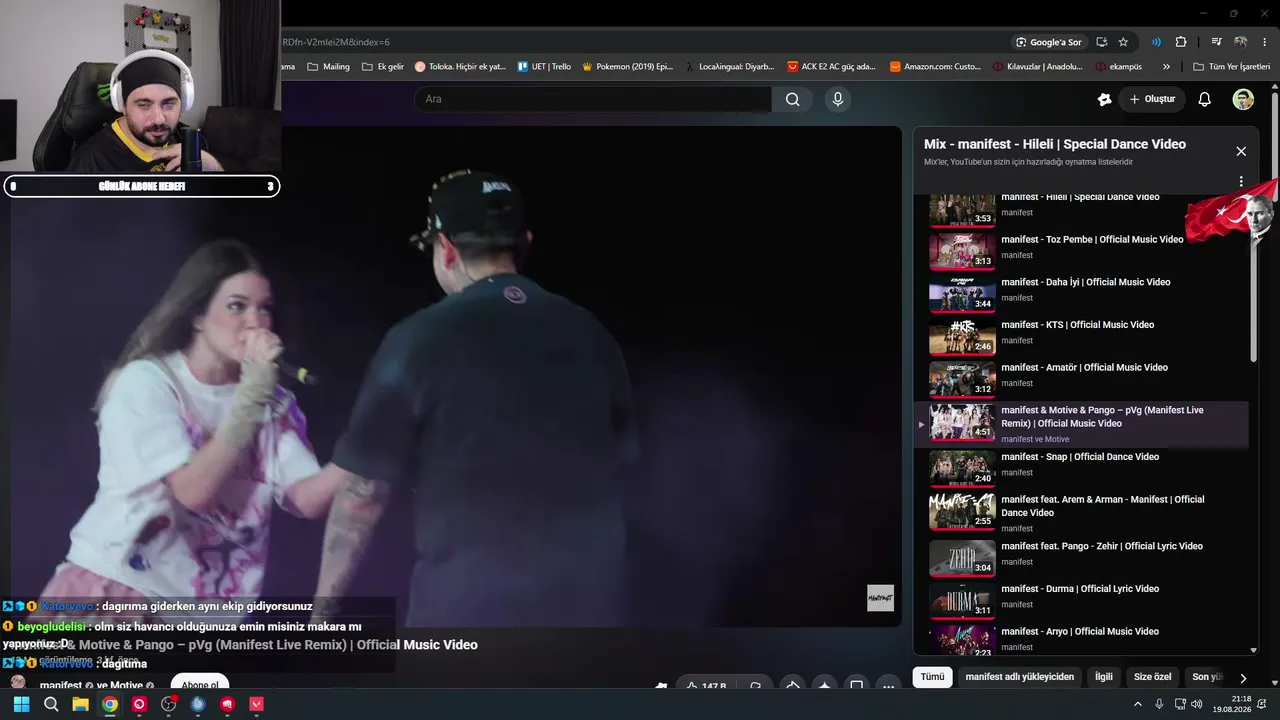
Task: Click the Oluştur create button
Action: coord(1152,99)
